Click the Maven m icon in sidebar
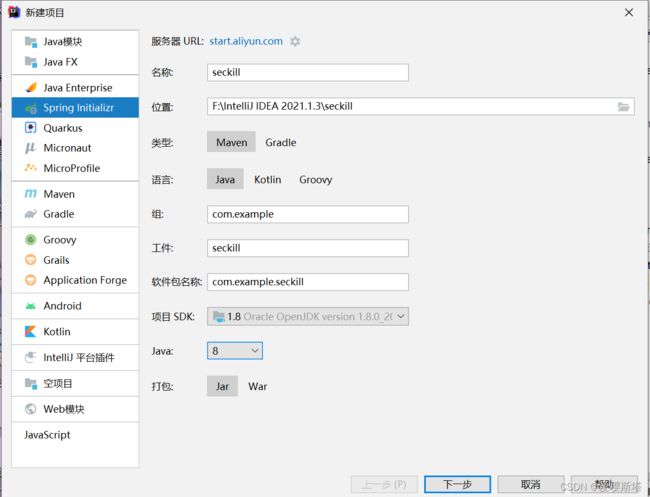Screen dimensions: 650x497 pos(31,194)
